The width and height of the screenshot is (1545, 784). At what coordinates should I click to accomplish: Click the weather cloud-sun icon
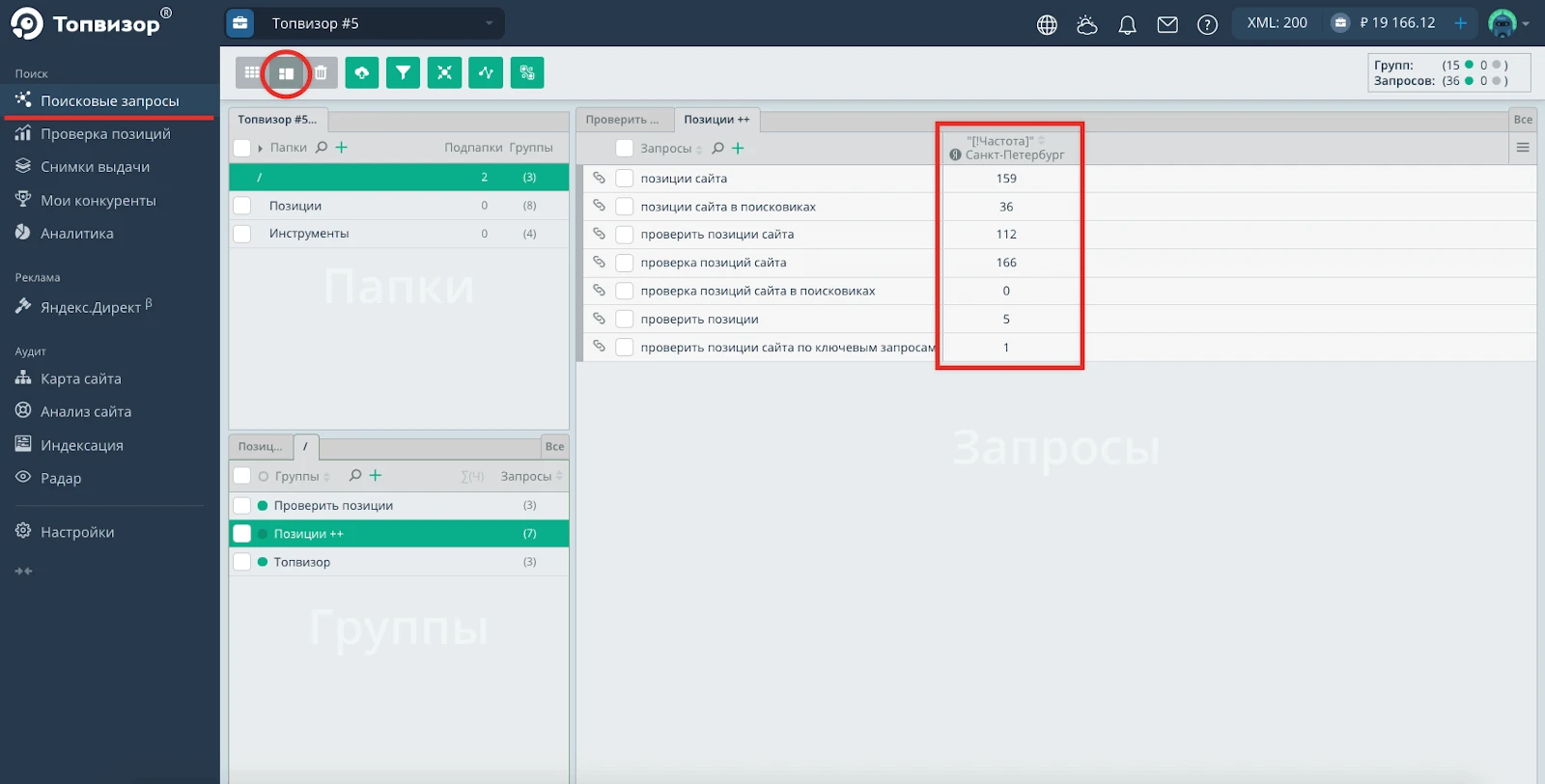coord(1087,24)
